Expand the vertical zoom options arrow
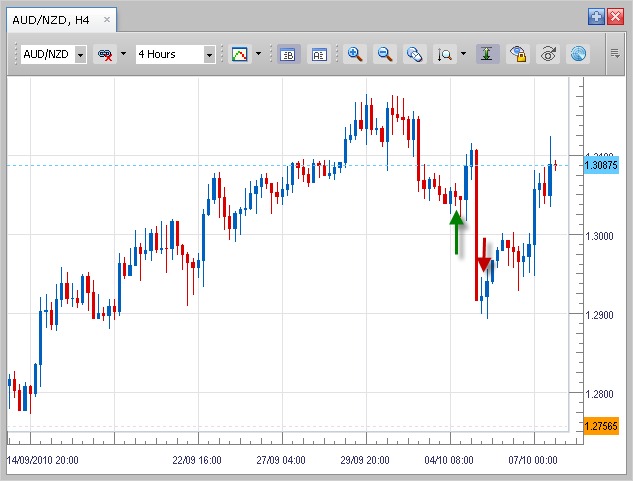Screen dimensions: 633x481 point(463,54)
